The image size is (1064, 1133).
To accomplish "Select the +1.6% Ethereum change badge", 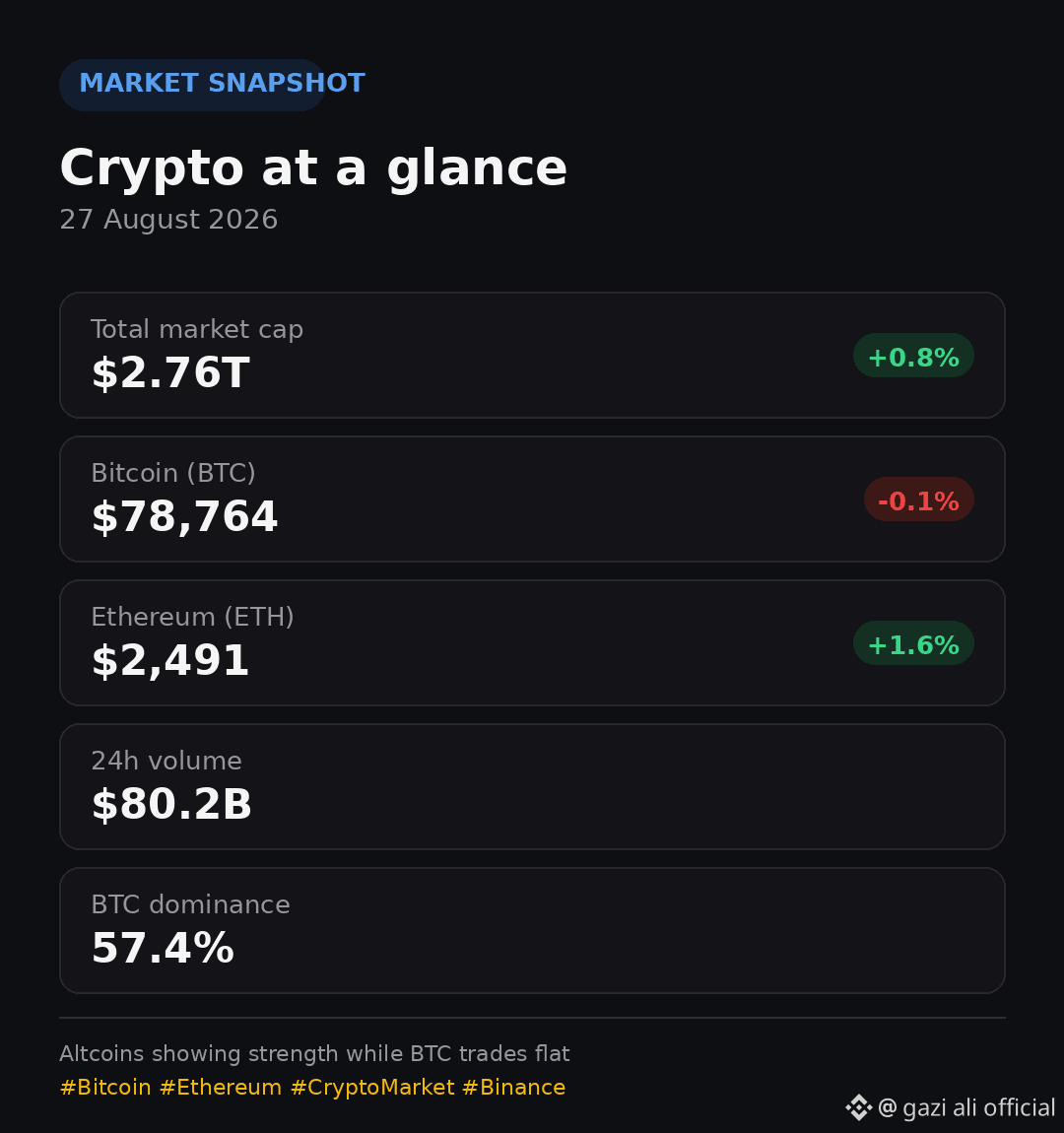I will click(913, 643).
